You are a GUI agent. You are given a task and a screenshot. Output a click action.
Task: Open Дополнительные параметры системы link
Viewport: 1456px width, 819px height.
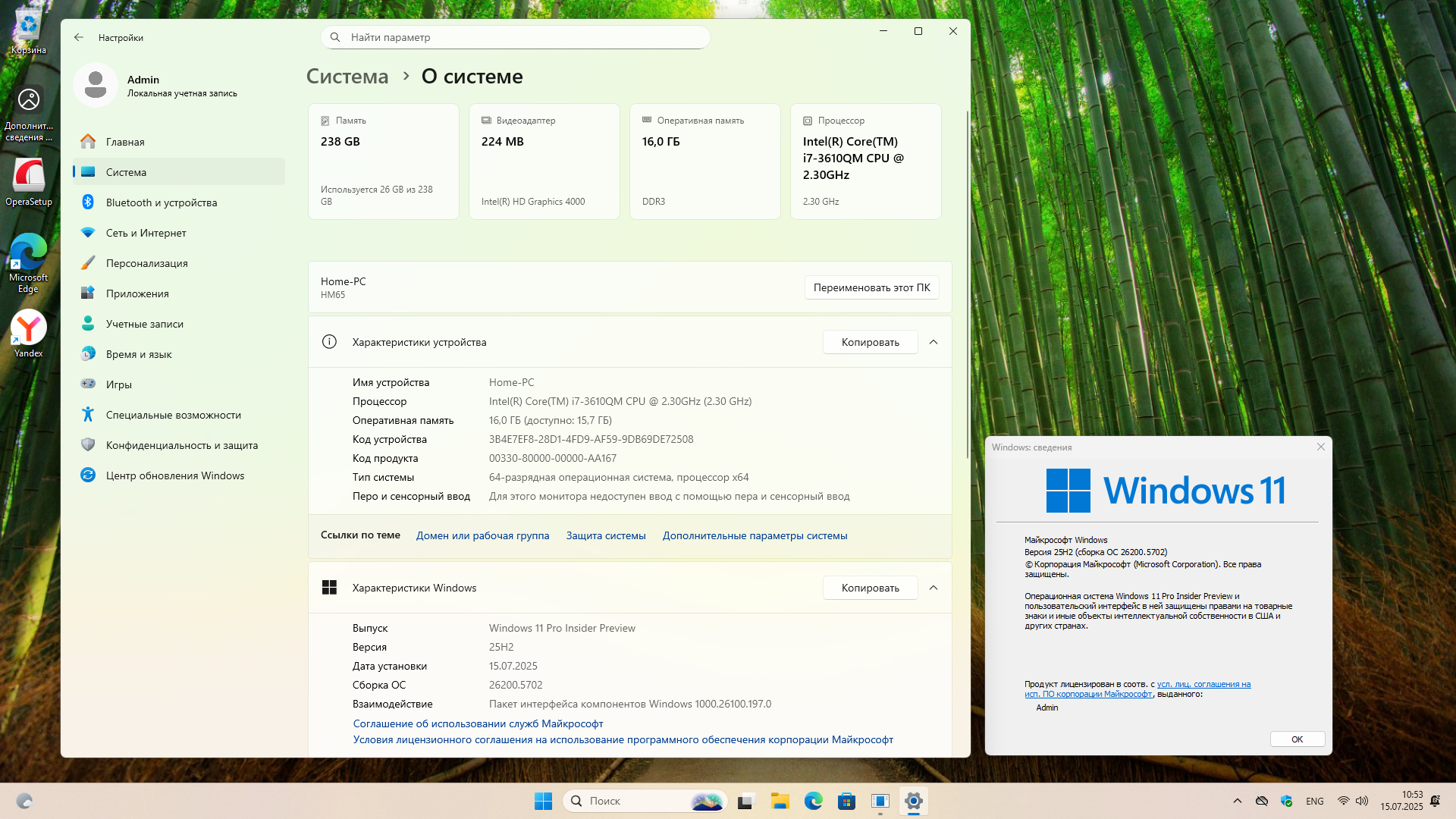[755, 535]
